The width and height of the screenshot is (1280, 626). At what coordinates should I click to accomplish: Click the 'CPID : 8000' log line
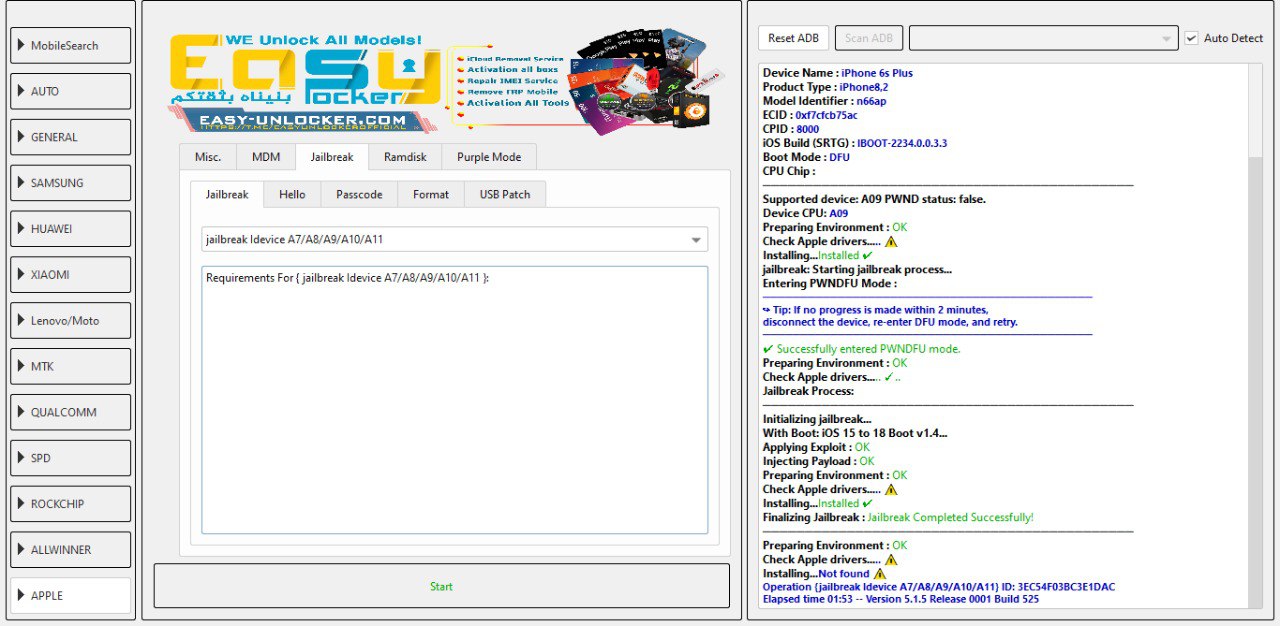(791, 129)
